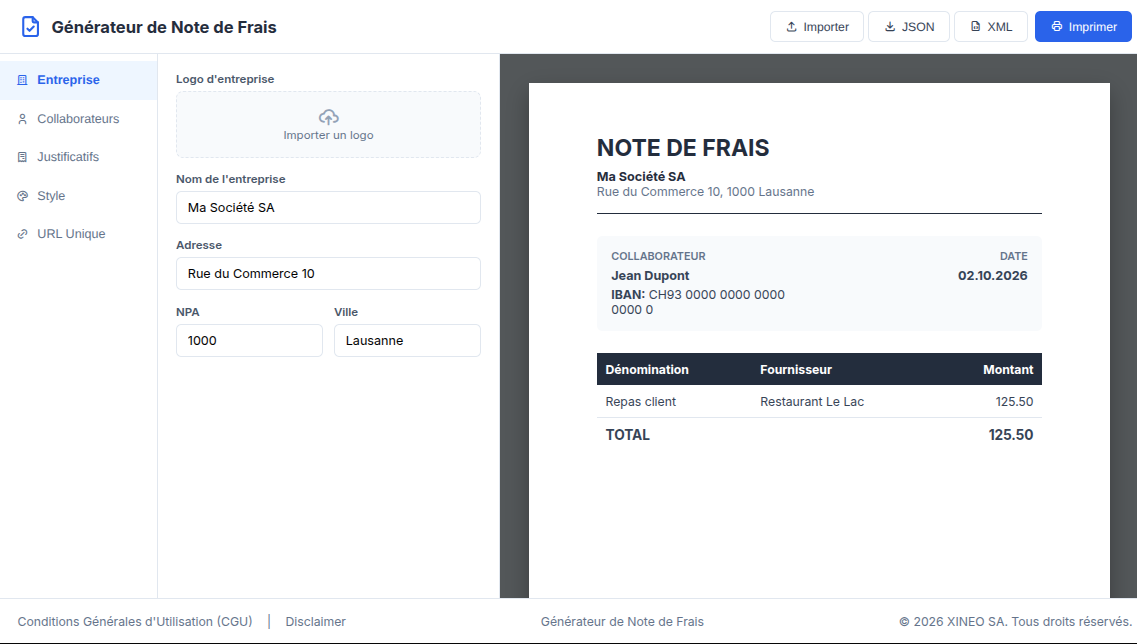This screenshot has width=1137, height=644.
Task: Click the file icon in XML button
Action: (975, 27)
